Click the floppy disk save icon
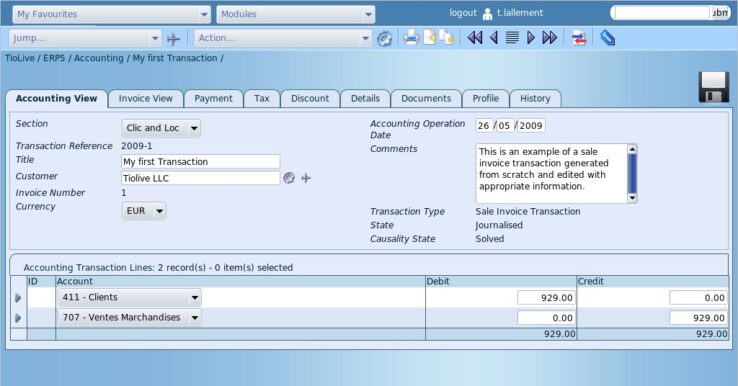 pos(714,87)
